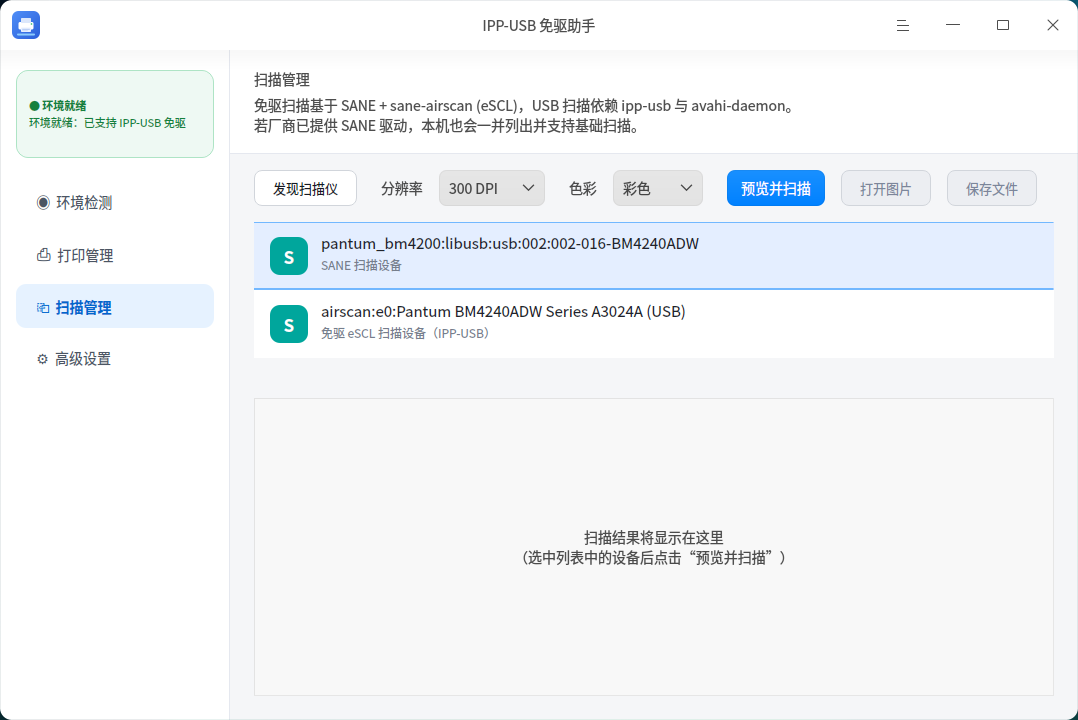
Task: Open the 300 DPI resolution dropdown
Action: (492, 188)
